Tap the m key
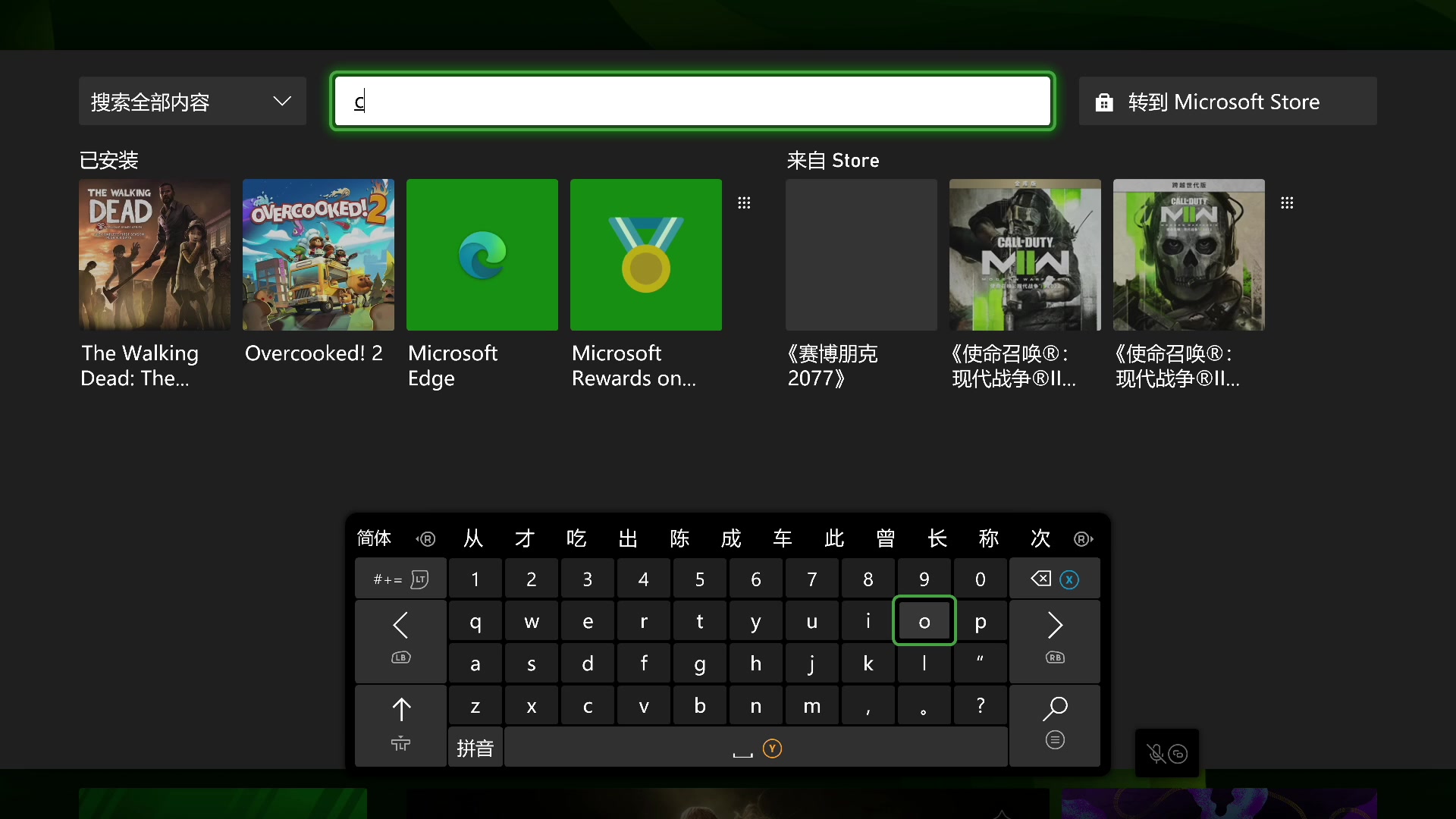The height and width of the screenshot is (819, 1456). pyautogui.click(x=812, y=706)
